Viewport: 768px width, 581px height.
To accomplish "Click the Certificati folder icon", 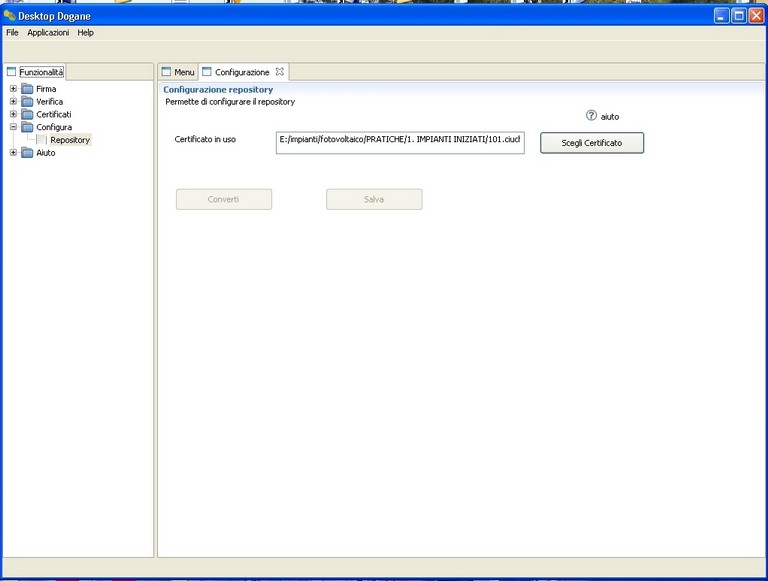I will (x=27, y=114).
